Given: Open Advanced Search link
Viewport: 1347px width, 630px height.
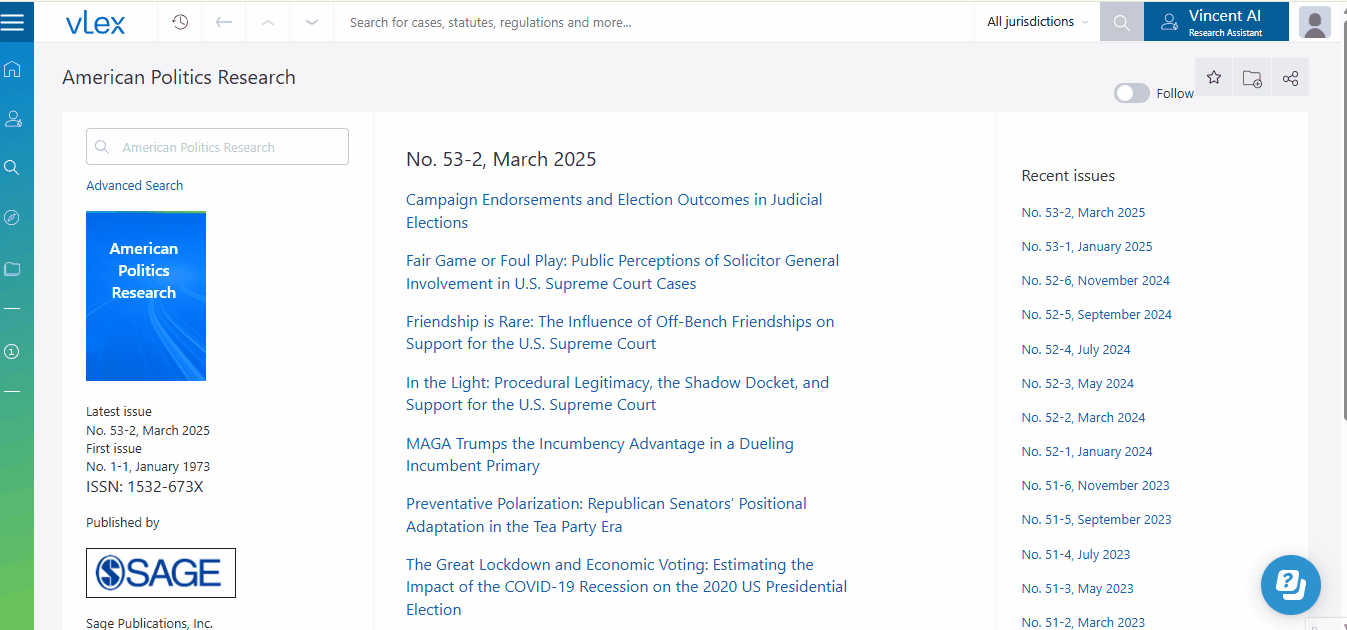Looking at the screenshot, I should (x=135, y=185).
